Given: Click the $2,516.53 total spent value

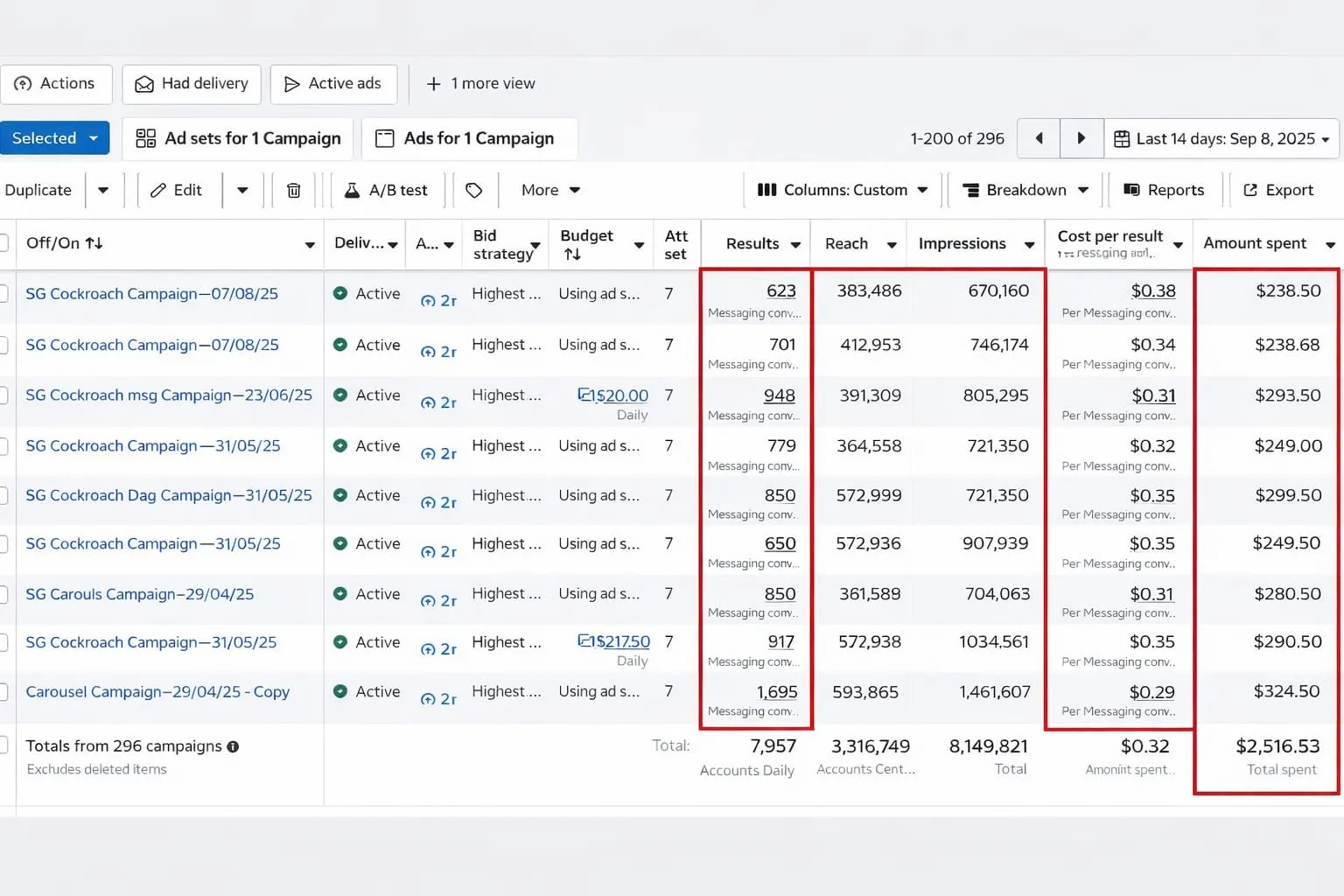Looking at the screenshot, I should (x=1277, y=746).
